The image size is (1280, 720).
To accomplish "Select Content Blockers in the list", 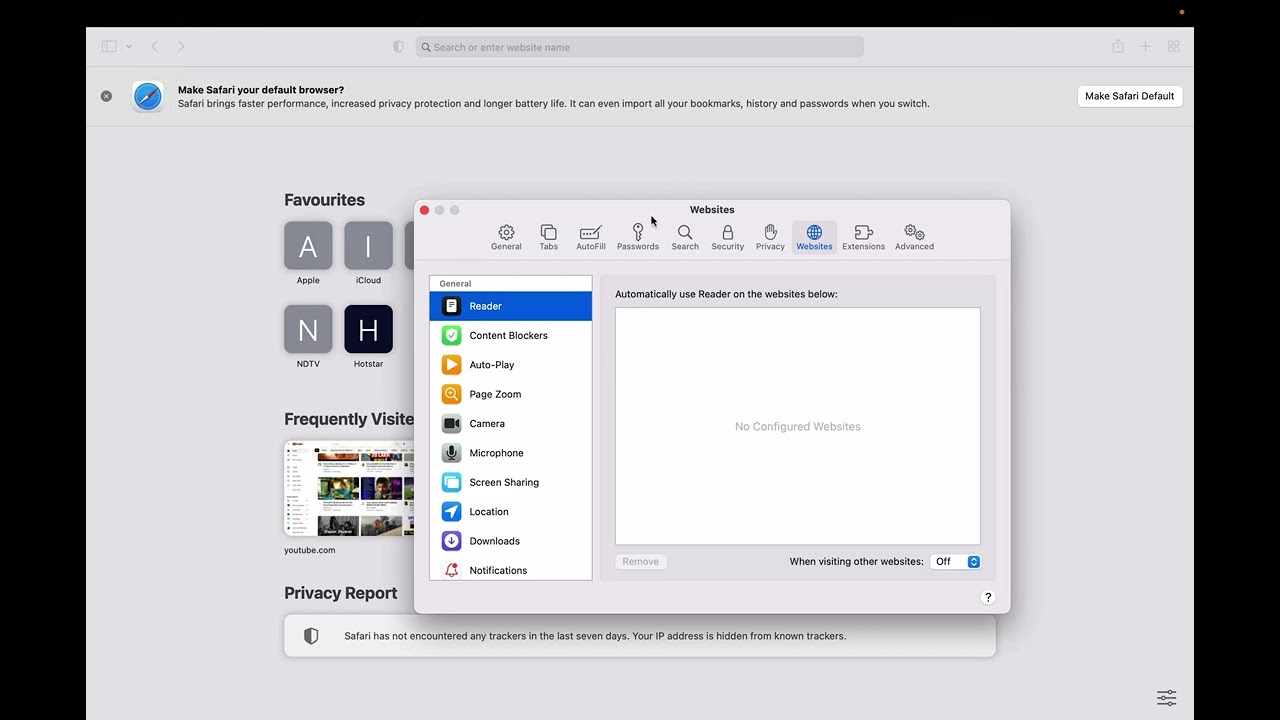I will [x=510, y=335].
